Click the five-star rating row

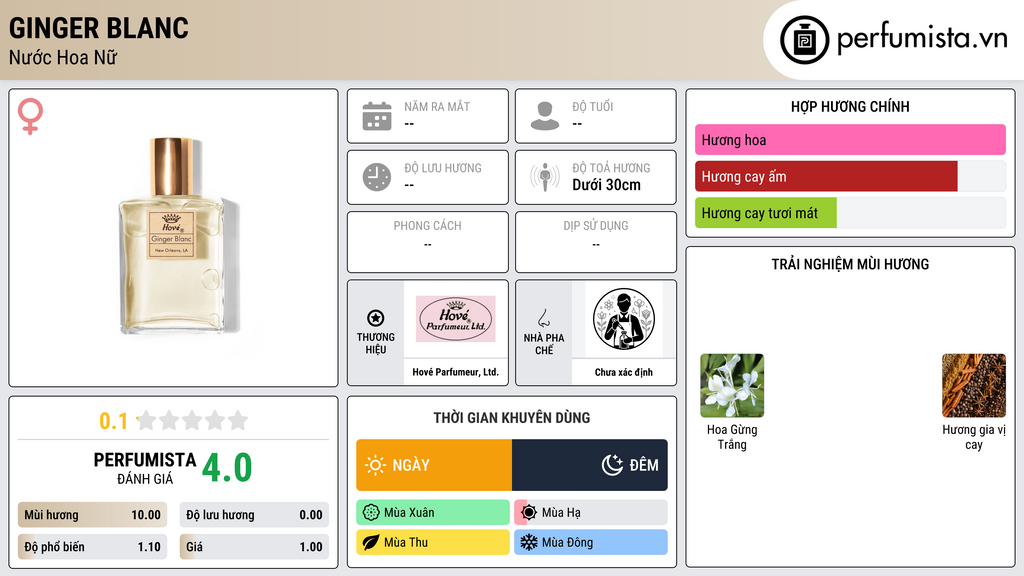coord(193,420)
